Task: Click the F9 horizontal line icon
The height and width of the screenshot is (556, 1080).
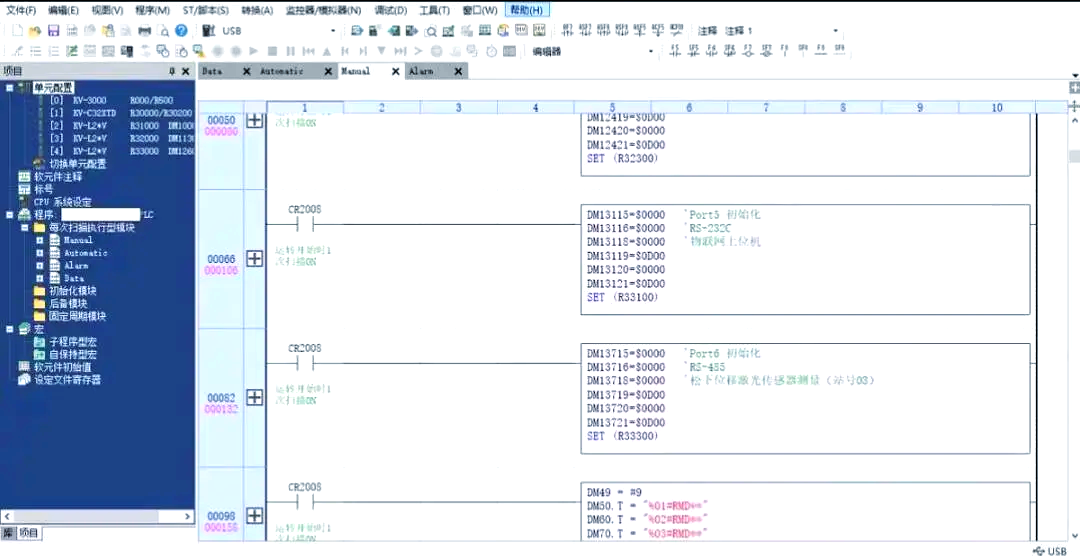Action: click(820, 50)
